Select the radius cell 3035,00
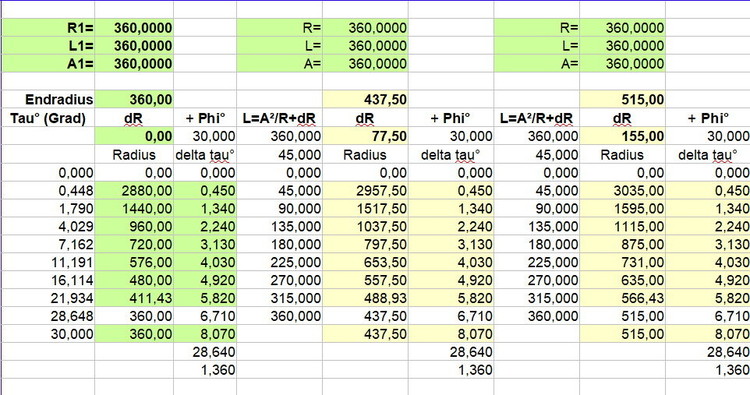 coord(622,190)
